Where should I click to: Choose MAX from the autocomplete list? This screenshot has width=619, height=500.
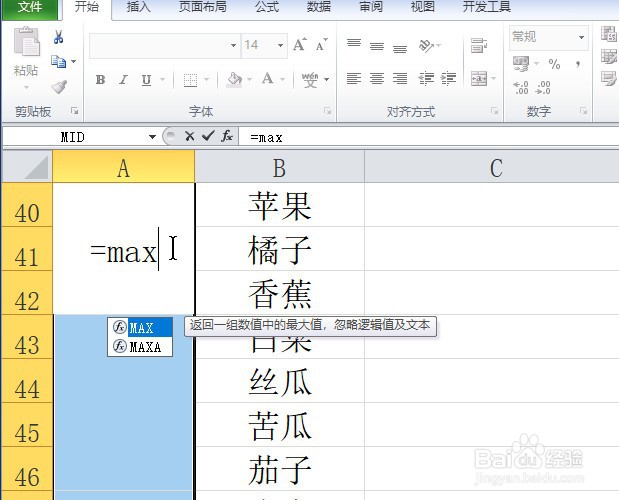click(x=140, y=328)
